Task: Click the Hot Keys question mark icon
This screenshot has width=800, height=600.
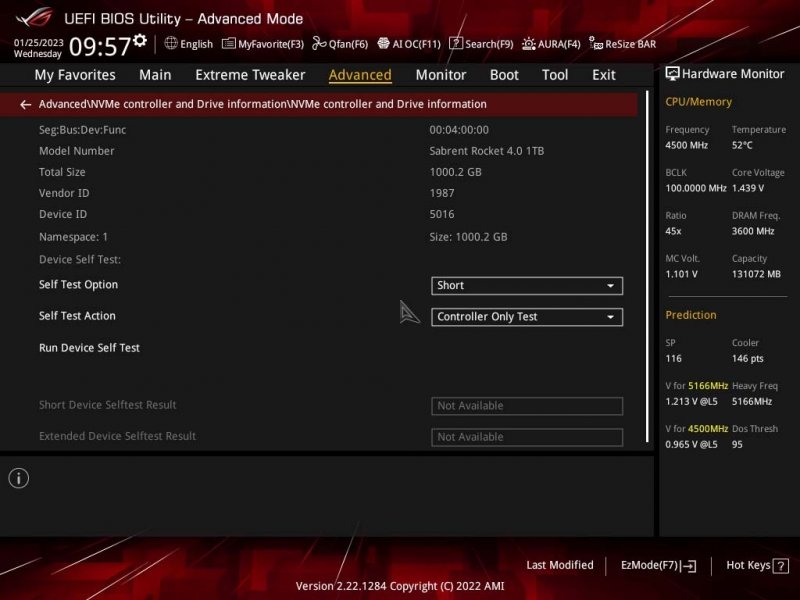Action: tap(781, 566)
